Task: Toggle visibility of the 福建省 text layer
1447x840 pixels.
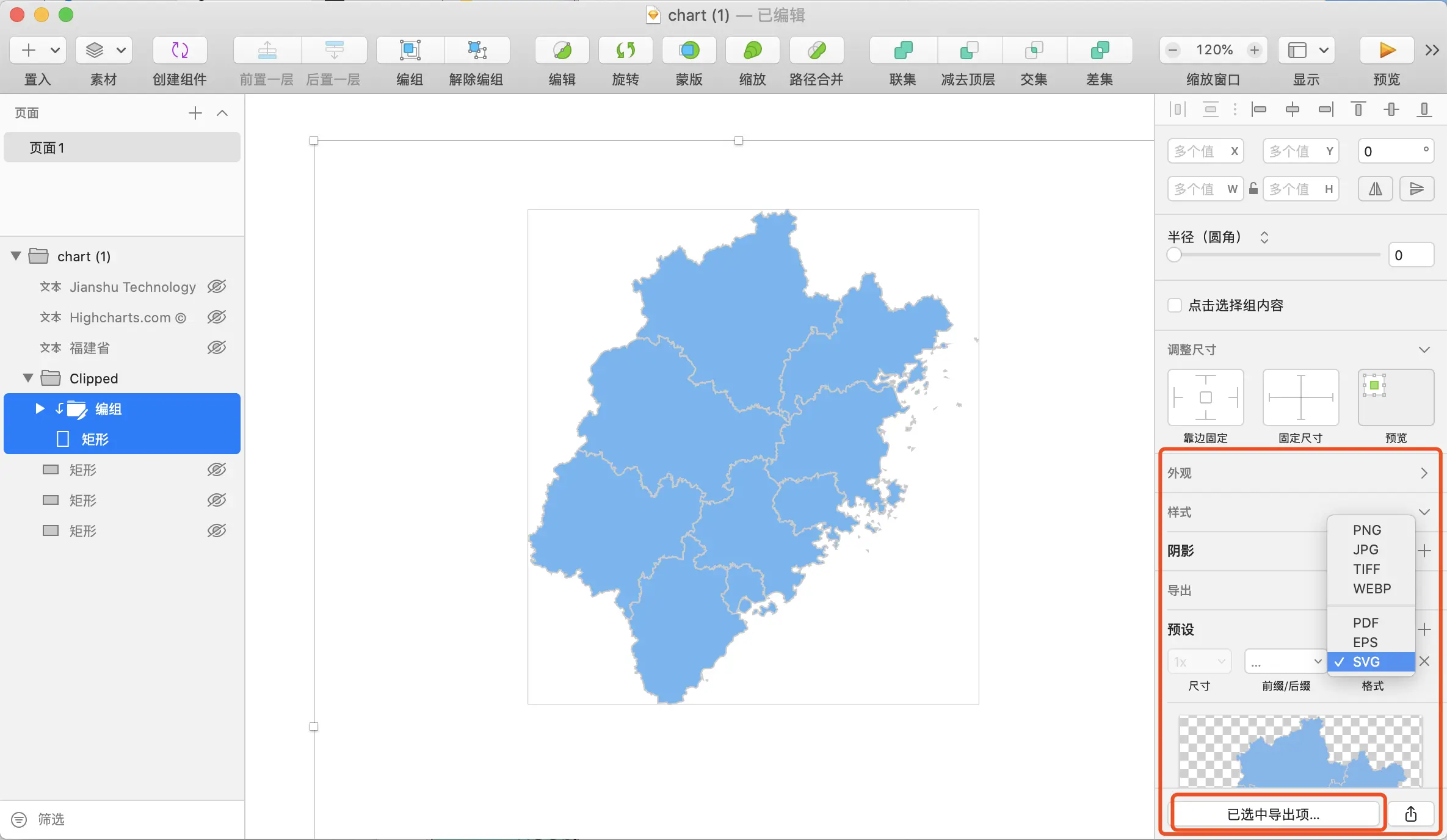Action: (217, 347)
